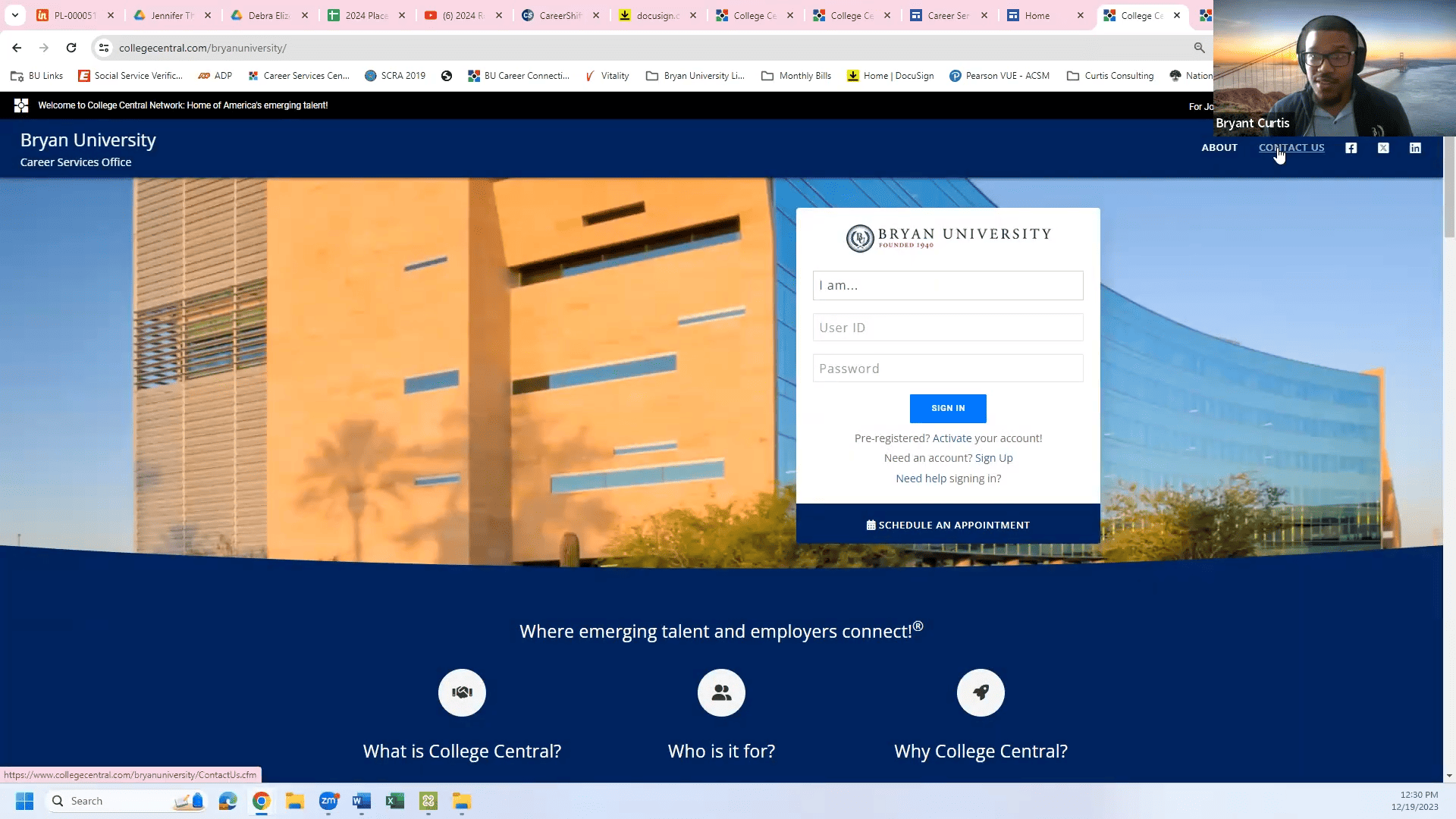The image size is (1456, 819).
Task: Open the Vitality bookmark
Action: click(607, 76)
